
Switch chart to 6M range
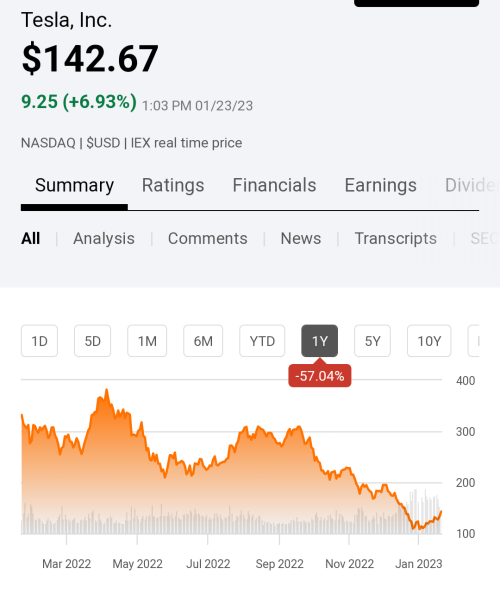pyautogui.click(x=203, y=341)
